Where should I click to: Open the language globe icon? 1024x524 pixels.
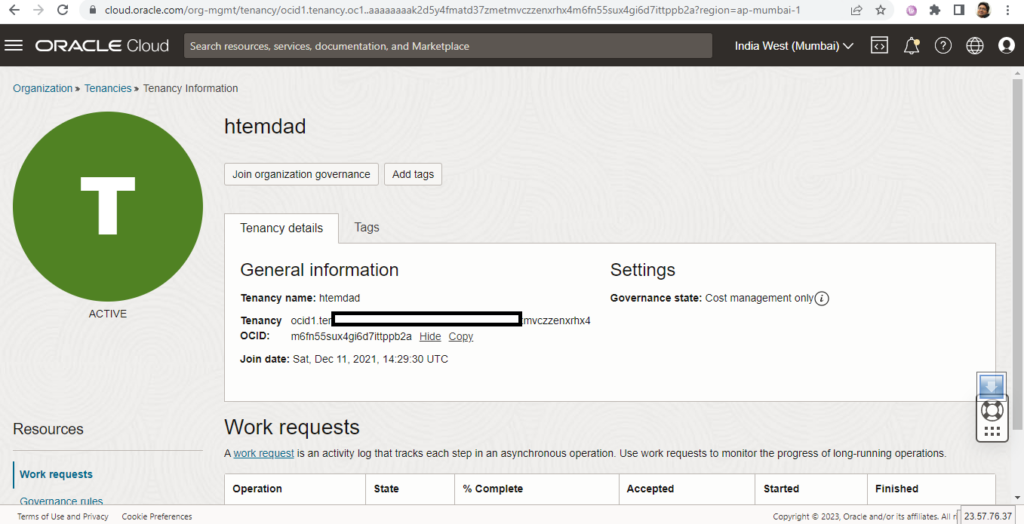(x=974, y=46)
